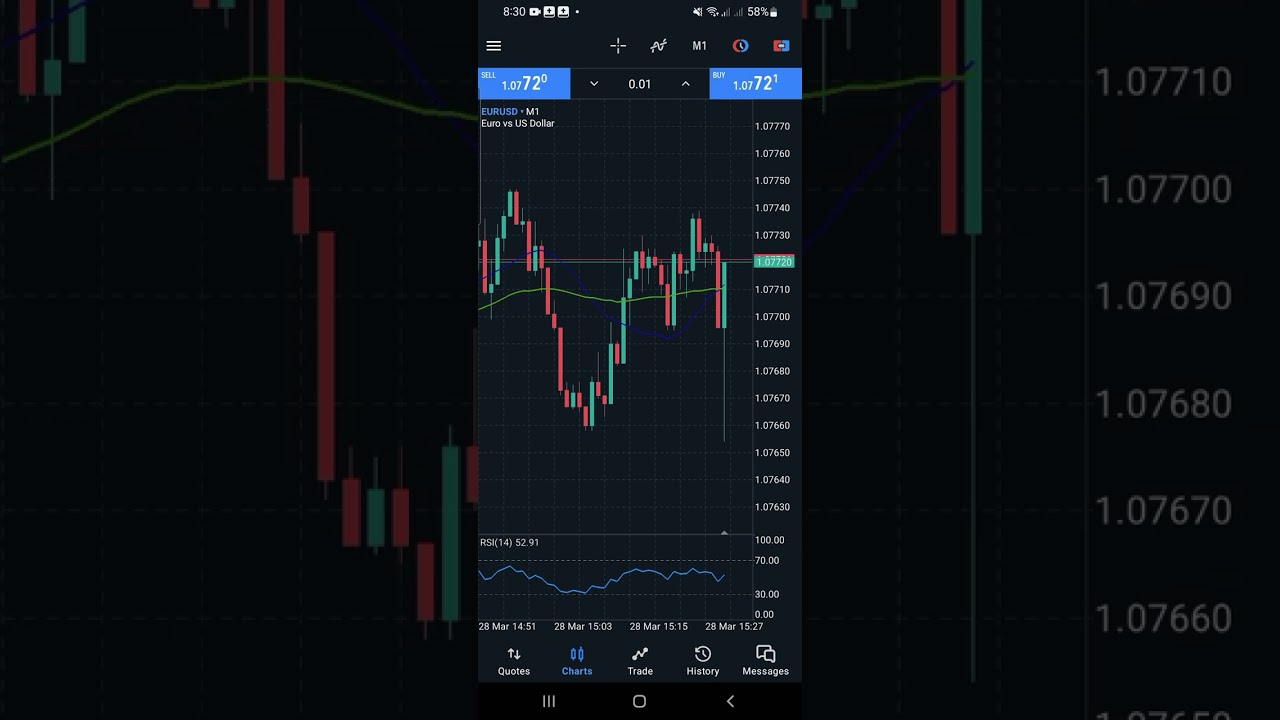Select the 28 Mar 15:15 time label
Image resolution: width=1280 pixels, height=720 pixels.
tap(658, 627)
